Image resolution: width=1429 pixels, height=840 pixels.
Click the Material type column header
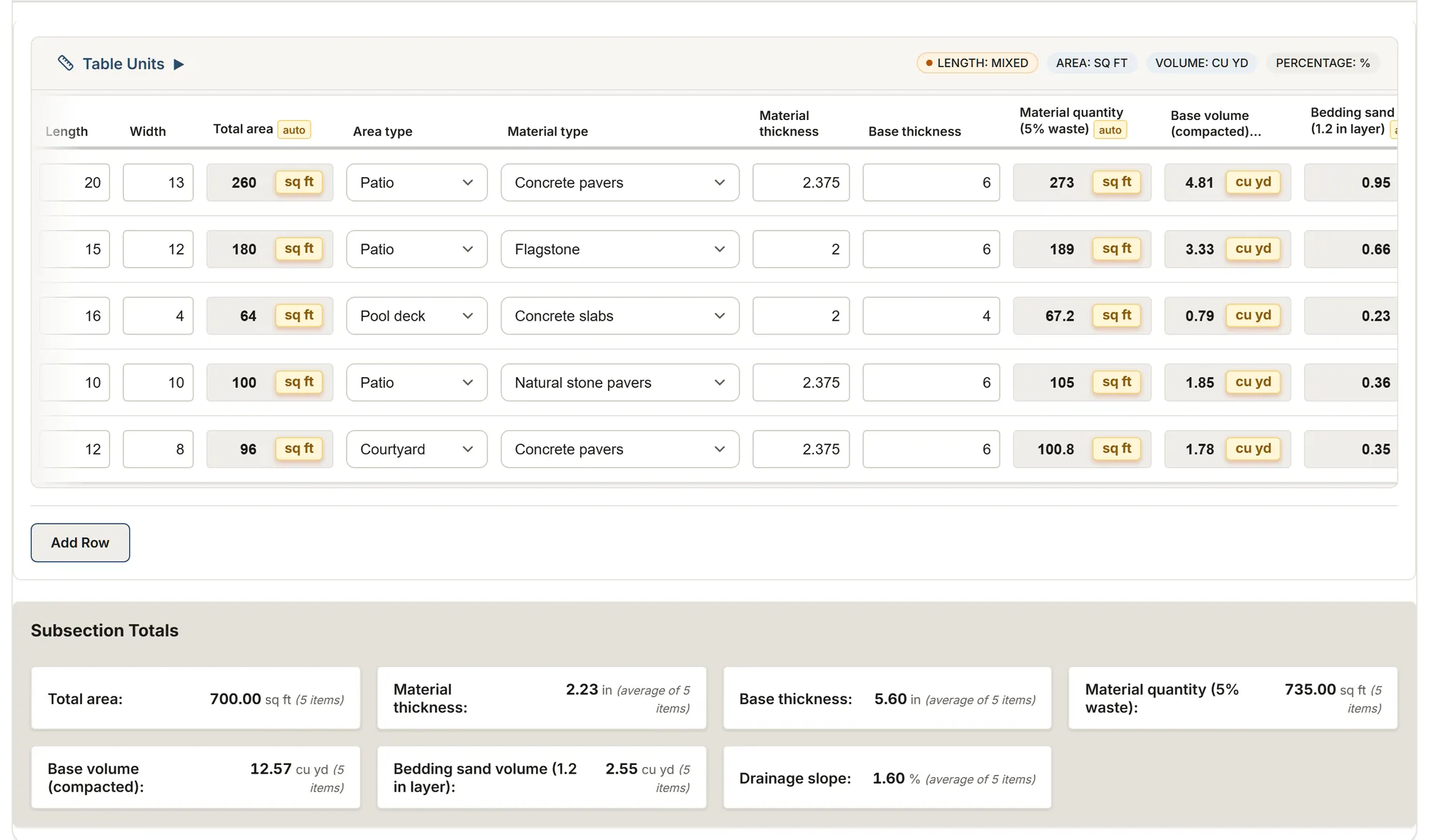(547, 131)
